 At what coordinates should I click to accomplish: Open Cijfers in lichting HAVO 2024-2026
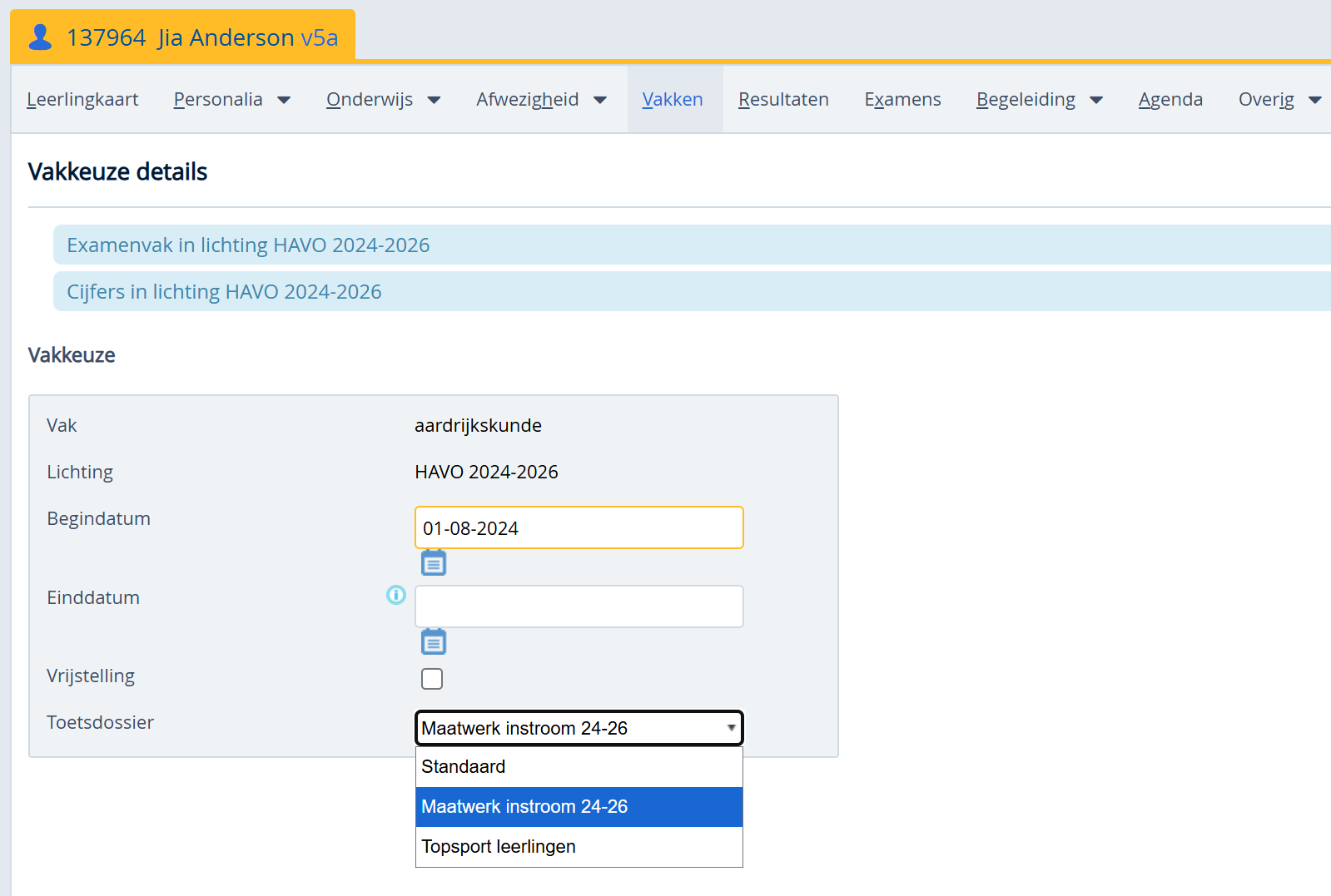tap(224, 292)
